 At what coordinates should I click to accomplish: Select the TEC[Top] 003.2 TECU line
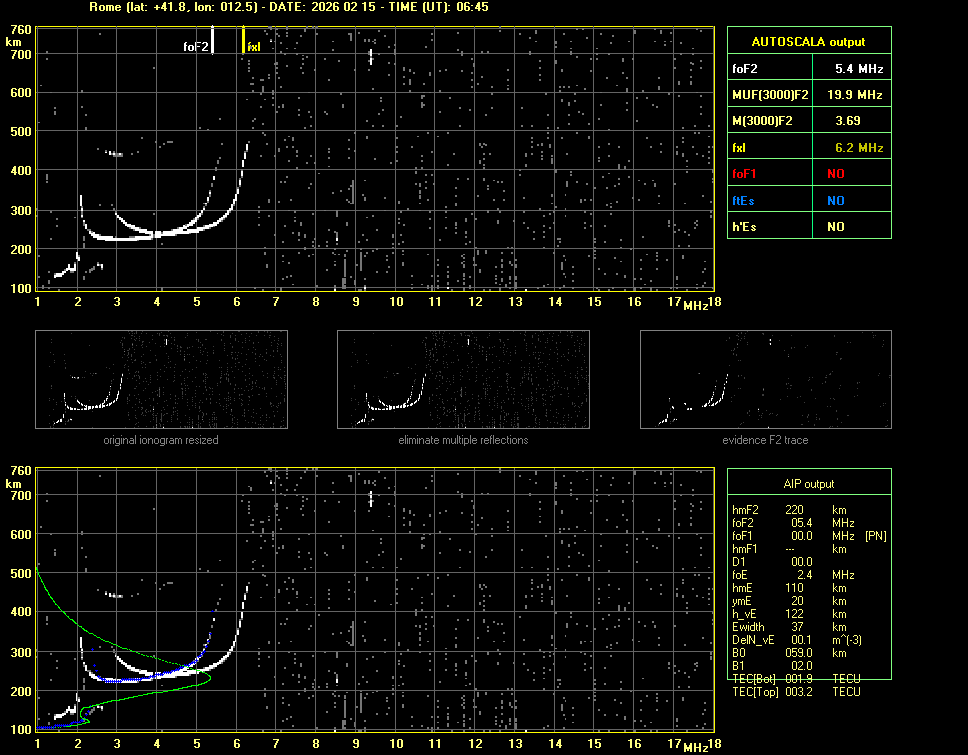(795, 691)
